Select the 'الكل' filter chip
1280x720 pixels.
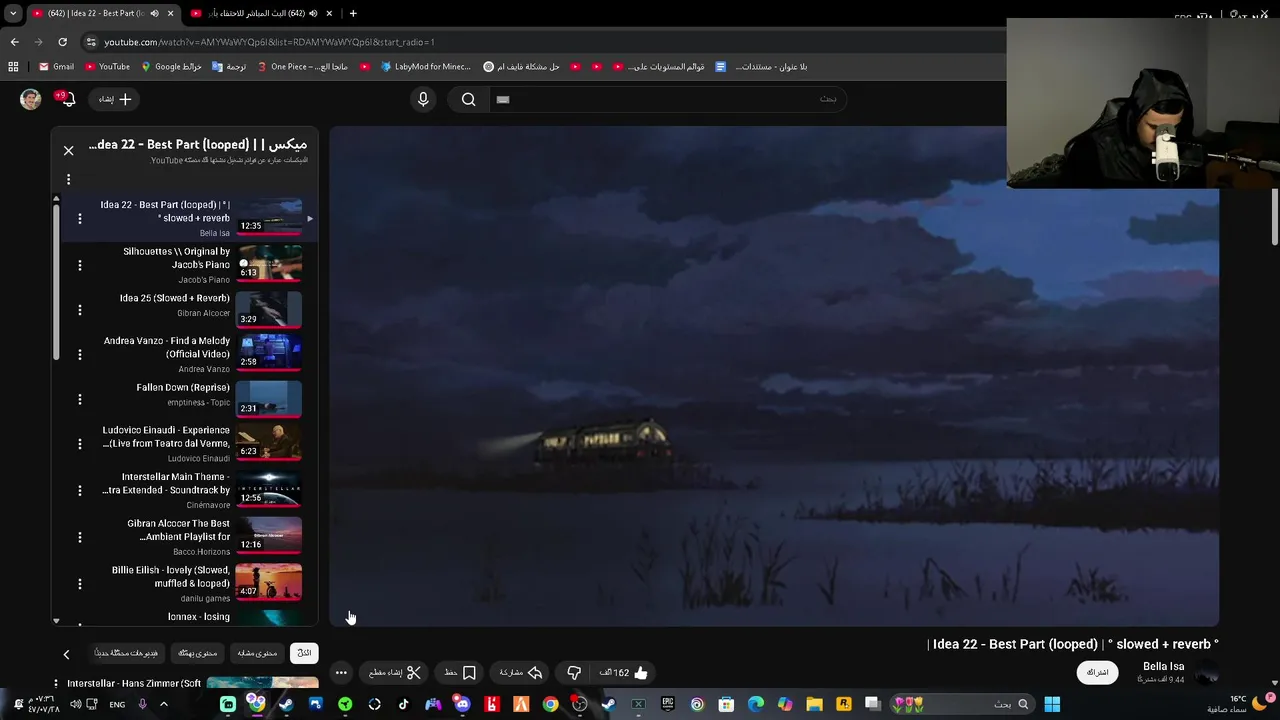[304, 653]
